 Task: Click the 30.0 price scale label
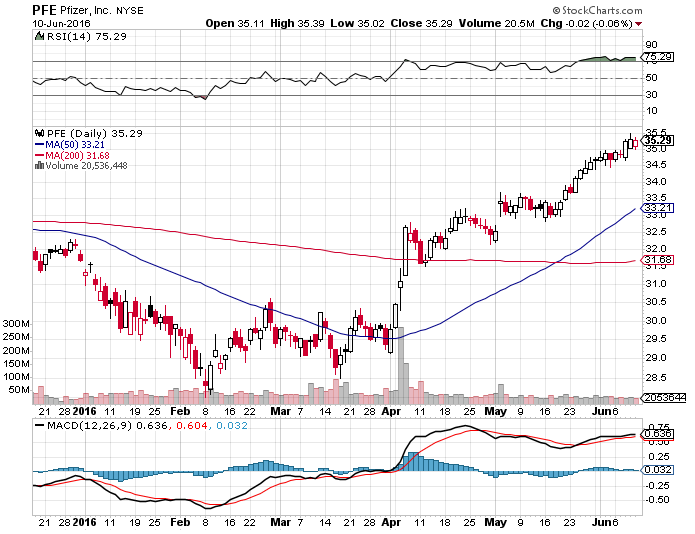(656, 320)
